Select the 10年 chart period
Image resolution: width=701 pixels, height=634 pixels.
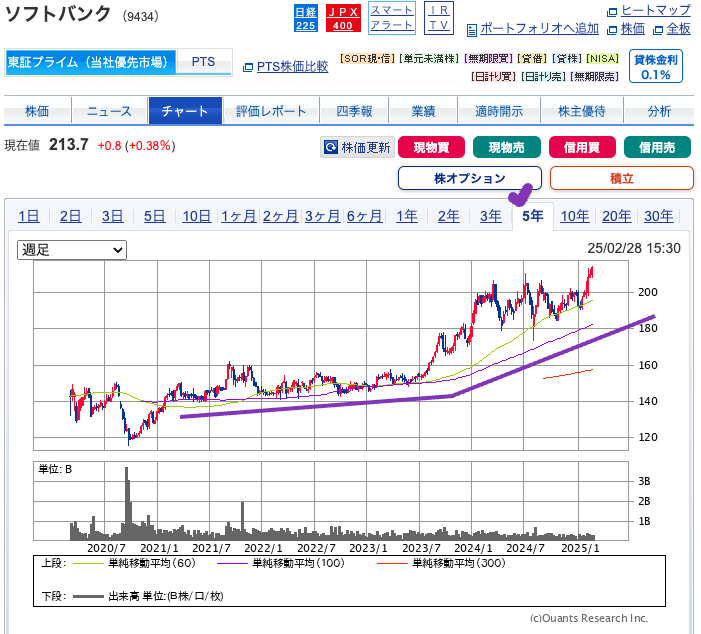point(575,216)
